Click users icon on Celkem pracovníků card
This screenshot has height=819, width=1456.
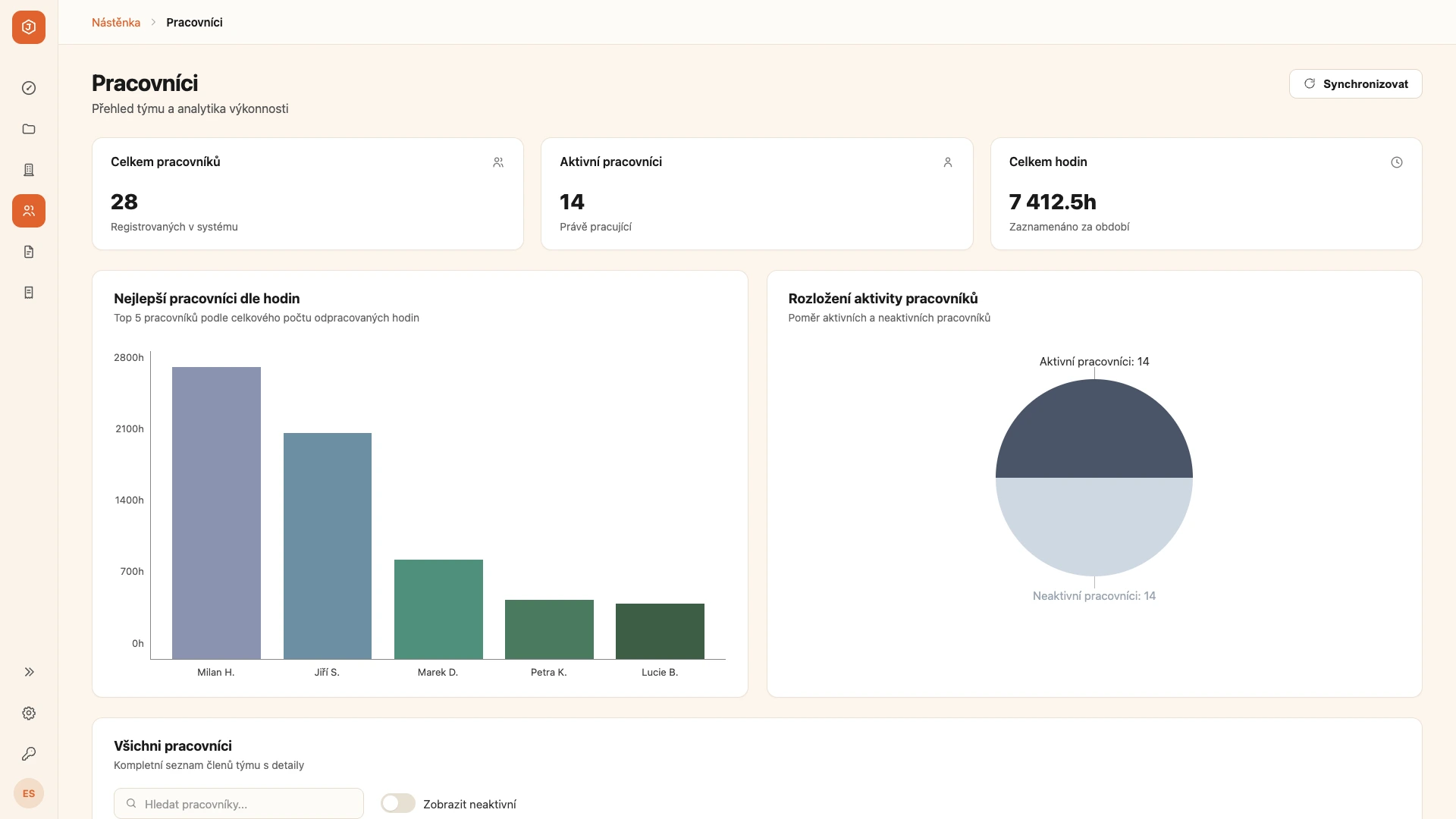(x=498, y=162)
